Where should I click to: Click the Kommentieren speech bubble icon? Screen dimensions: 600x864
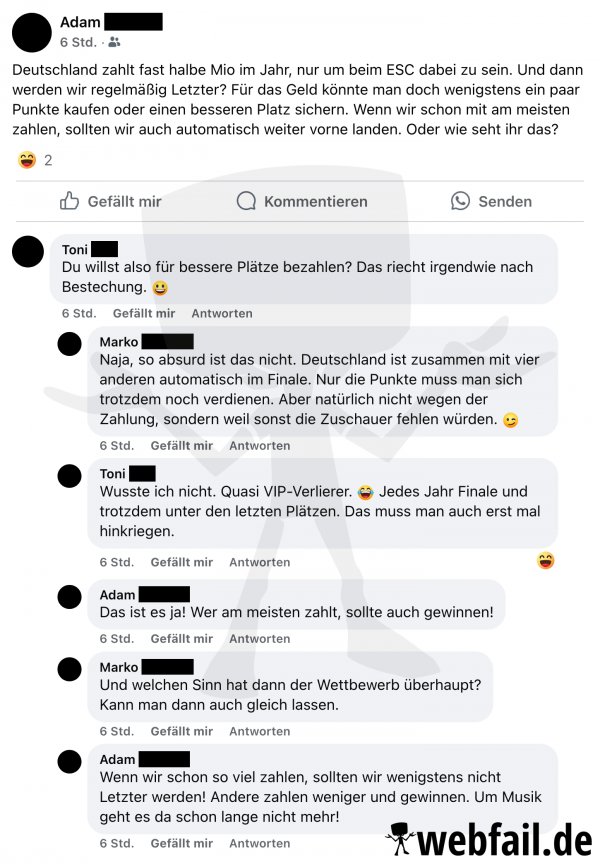[246, 201]
